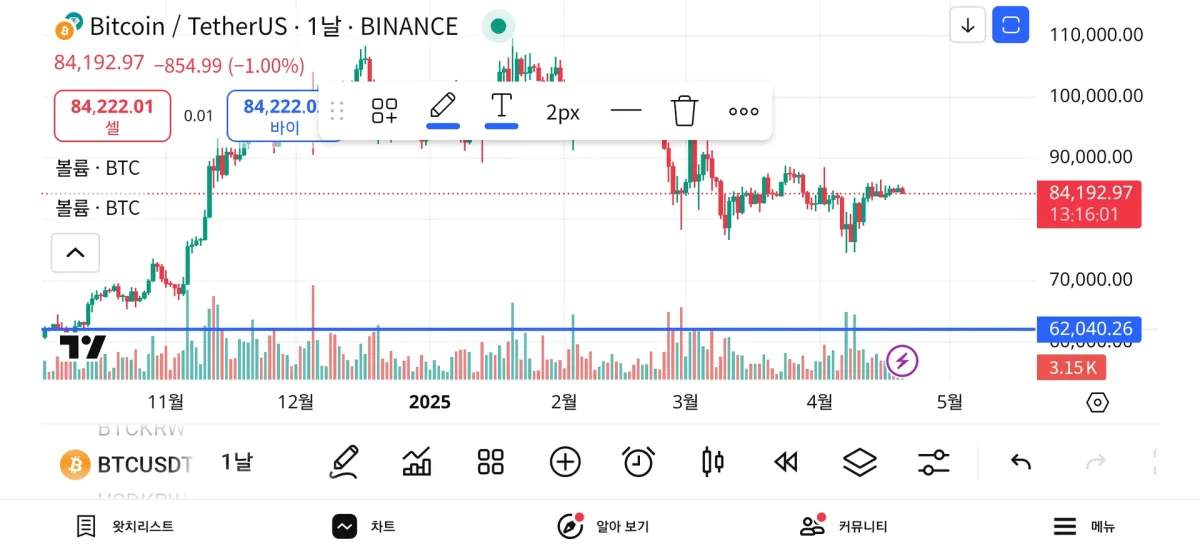Open the 1날 timeframe selector
The height and width of the screenshot is (554, 1200).
point(237,462)
